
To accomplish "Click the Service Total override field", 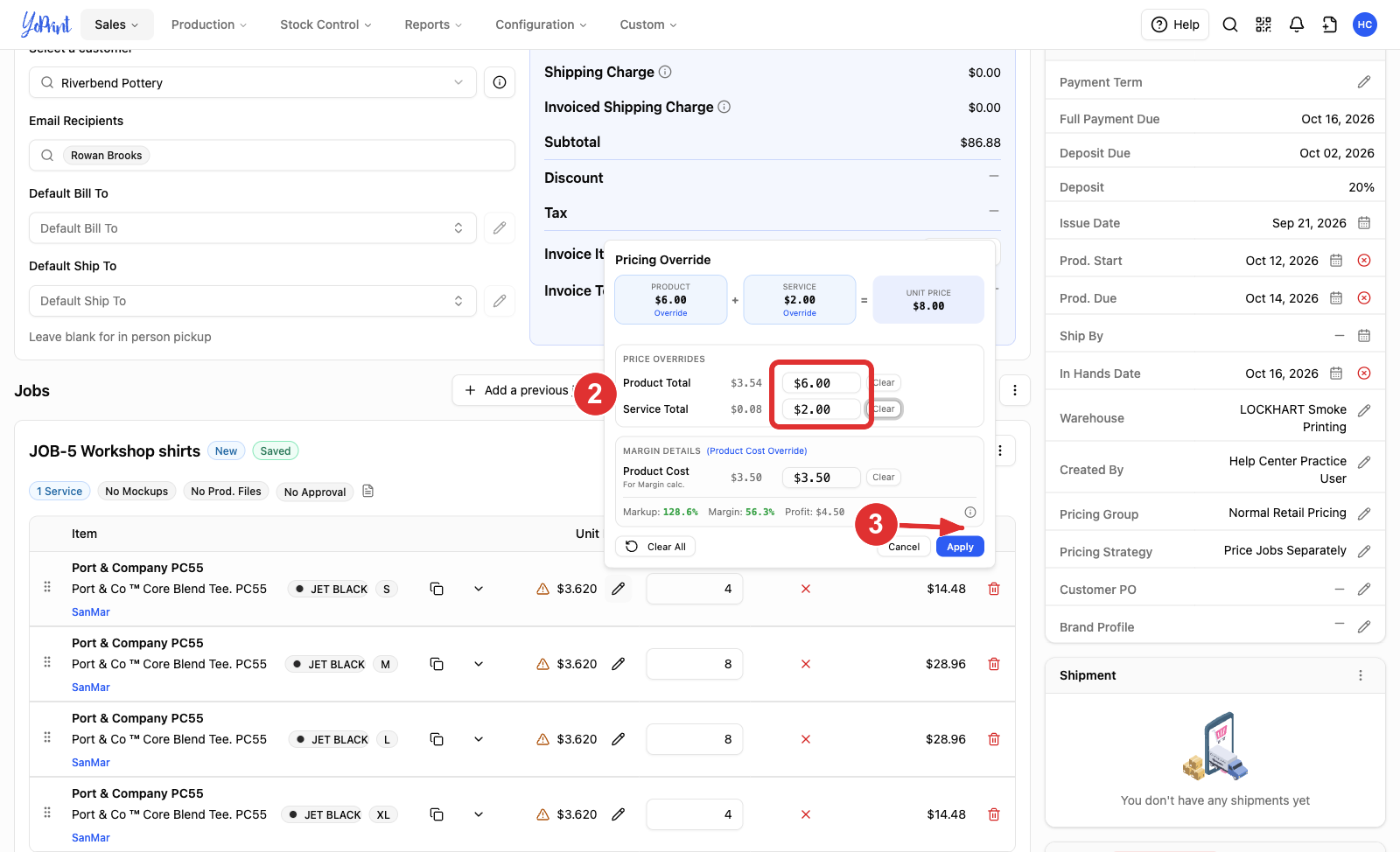I will click(x=821, y=409).
